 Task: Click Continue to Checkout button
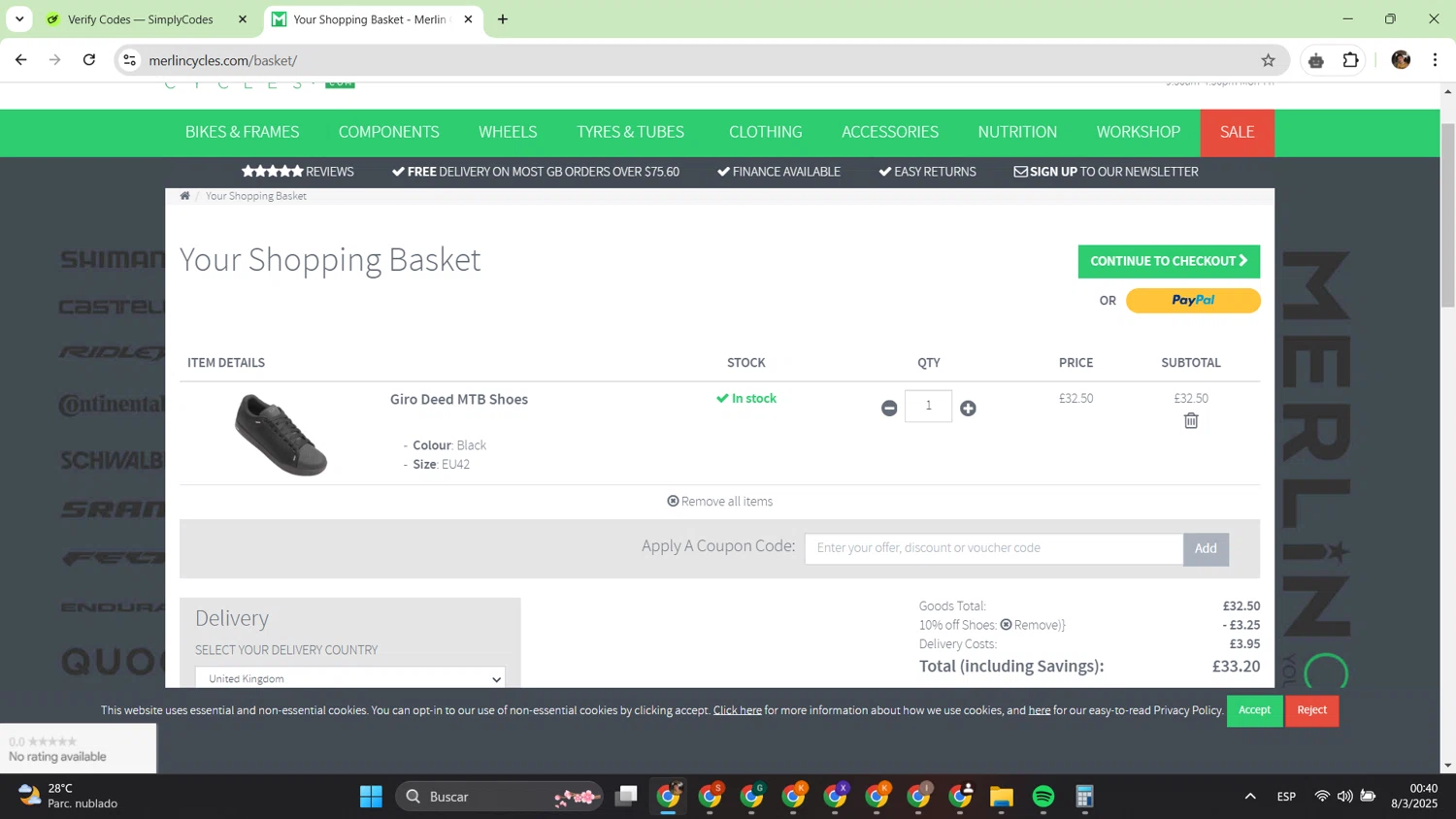pos(1169,261)
